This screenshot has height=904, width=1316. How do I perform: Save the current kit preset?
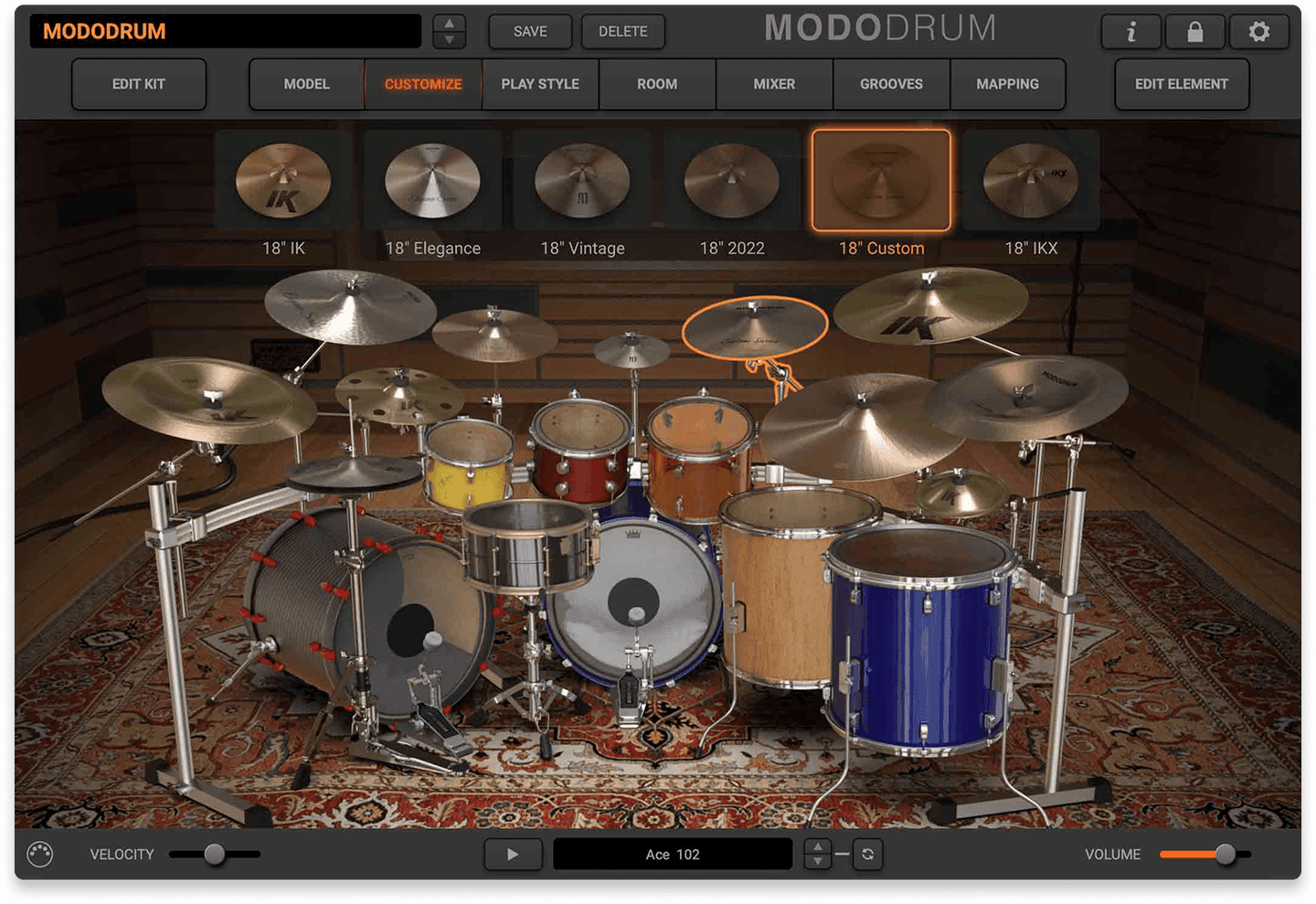pos(529,31)
